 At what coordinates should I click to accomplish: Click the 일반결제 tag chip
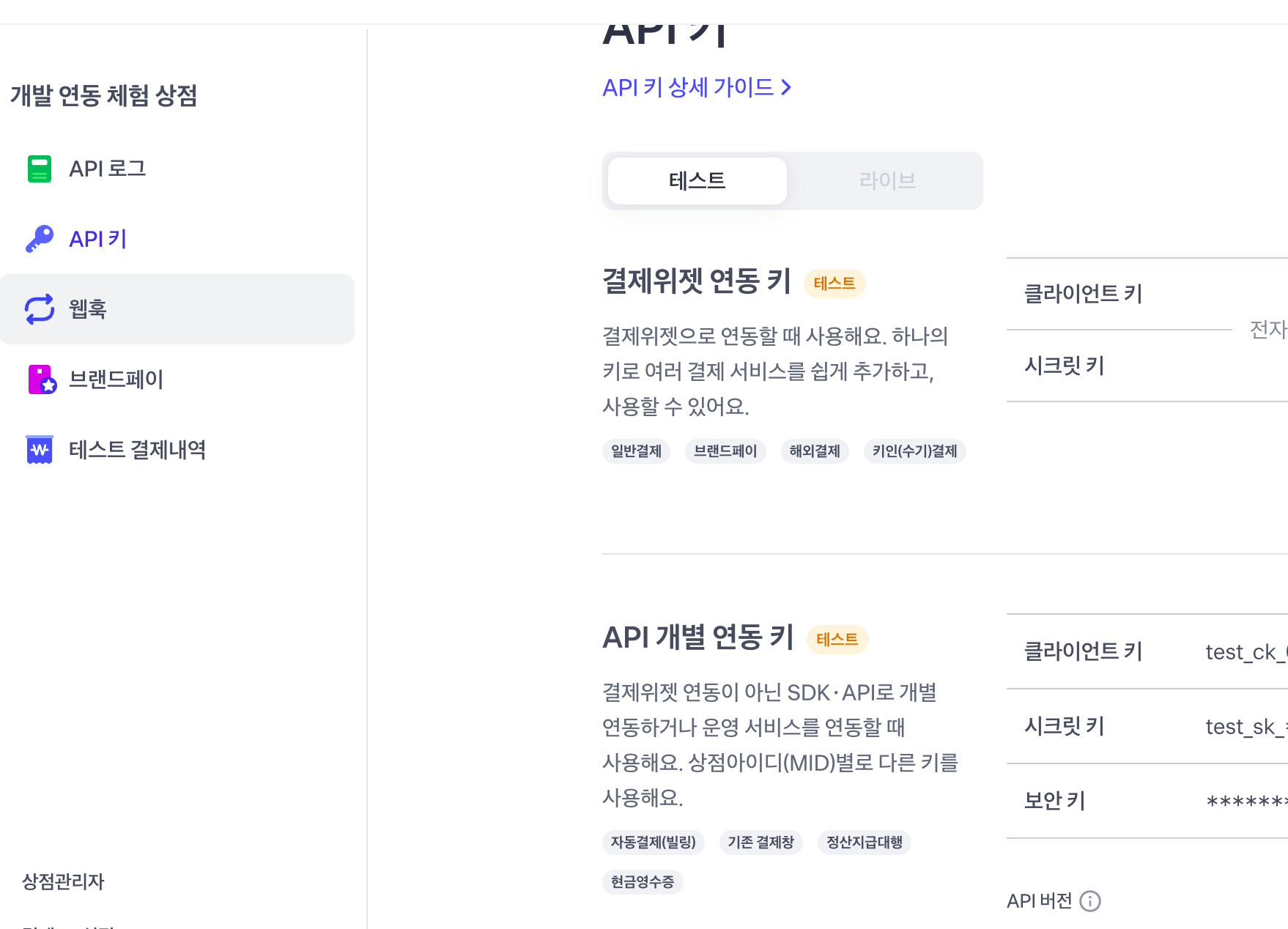[x=636, y=451]
